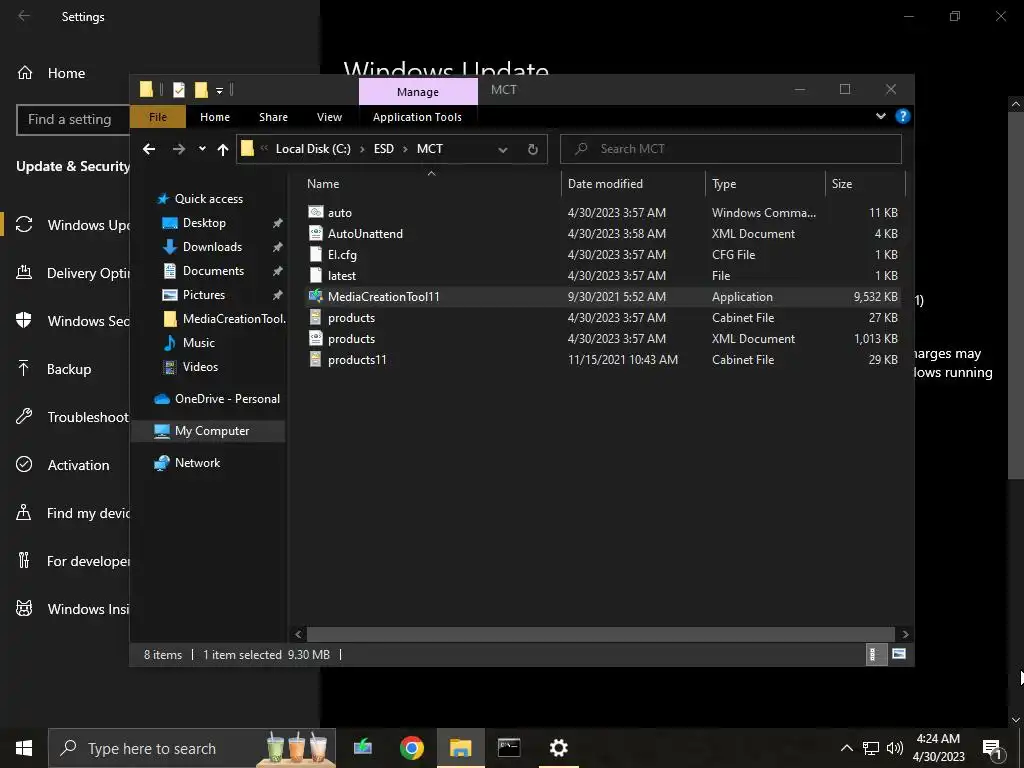
Task: Navigate to ESD breadcrumb folder
Action: pos(383,148)
